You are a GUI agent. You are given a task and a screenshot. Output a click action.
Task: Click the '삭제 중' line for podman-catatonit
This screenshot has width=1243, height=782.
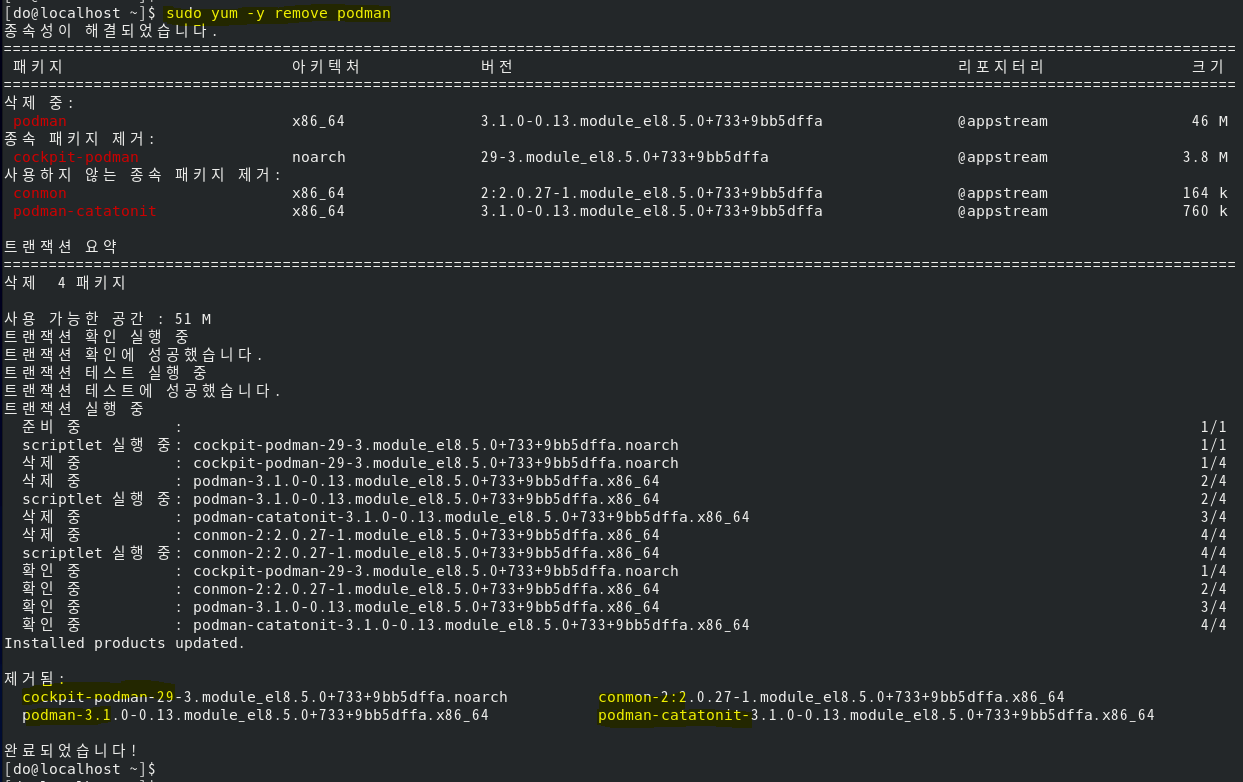pyautogui.click(x=624, y=517)
